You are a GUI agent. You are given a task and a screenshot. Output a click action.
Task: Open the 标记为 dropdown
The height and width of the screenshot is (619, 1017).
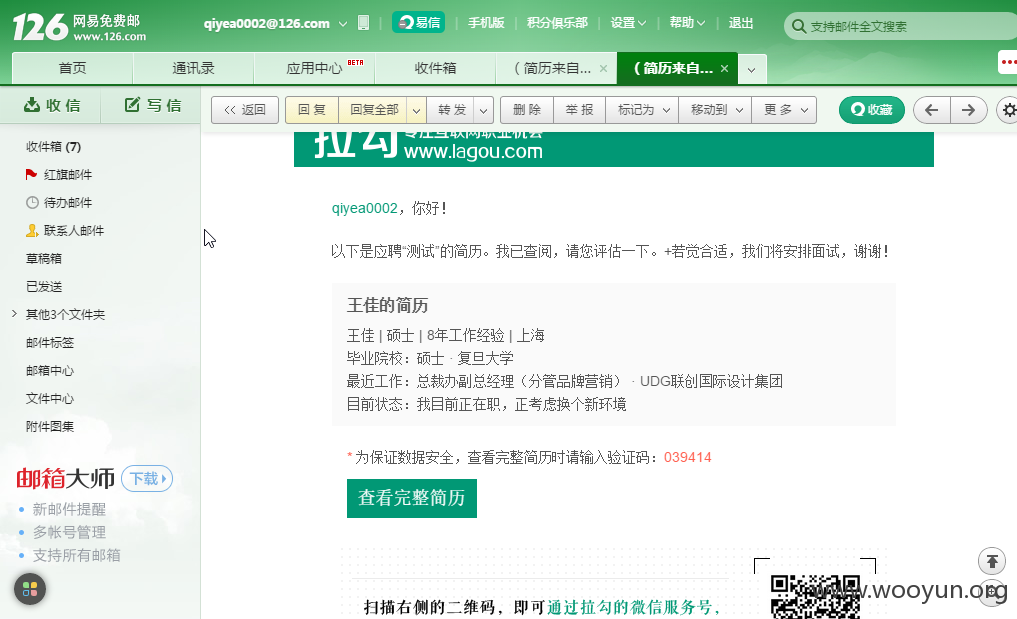click(x=643, y=110)
